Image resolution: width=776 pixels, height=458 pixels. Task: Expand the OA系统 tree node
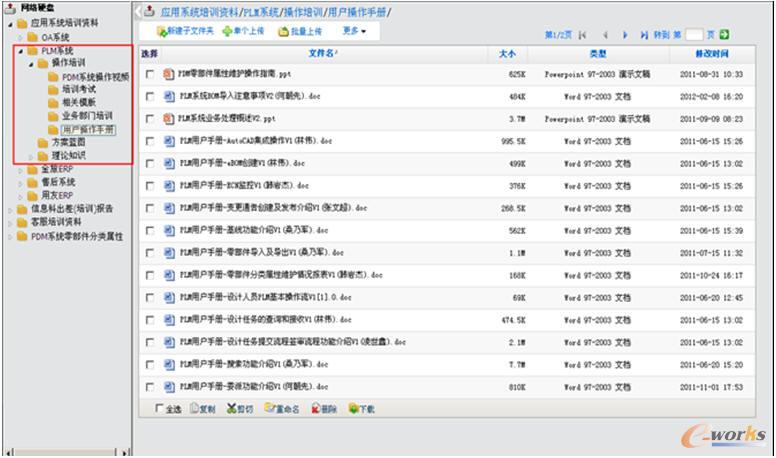click(21, 38)
